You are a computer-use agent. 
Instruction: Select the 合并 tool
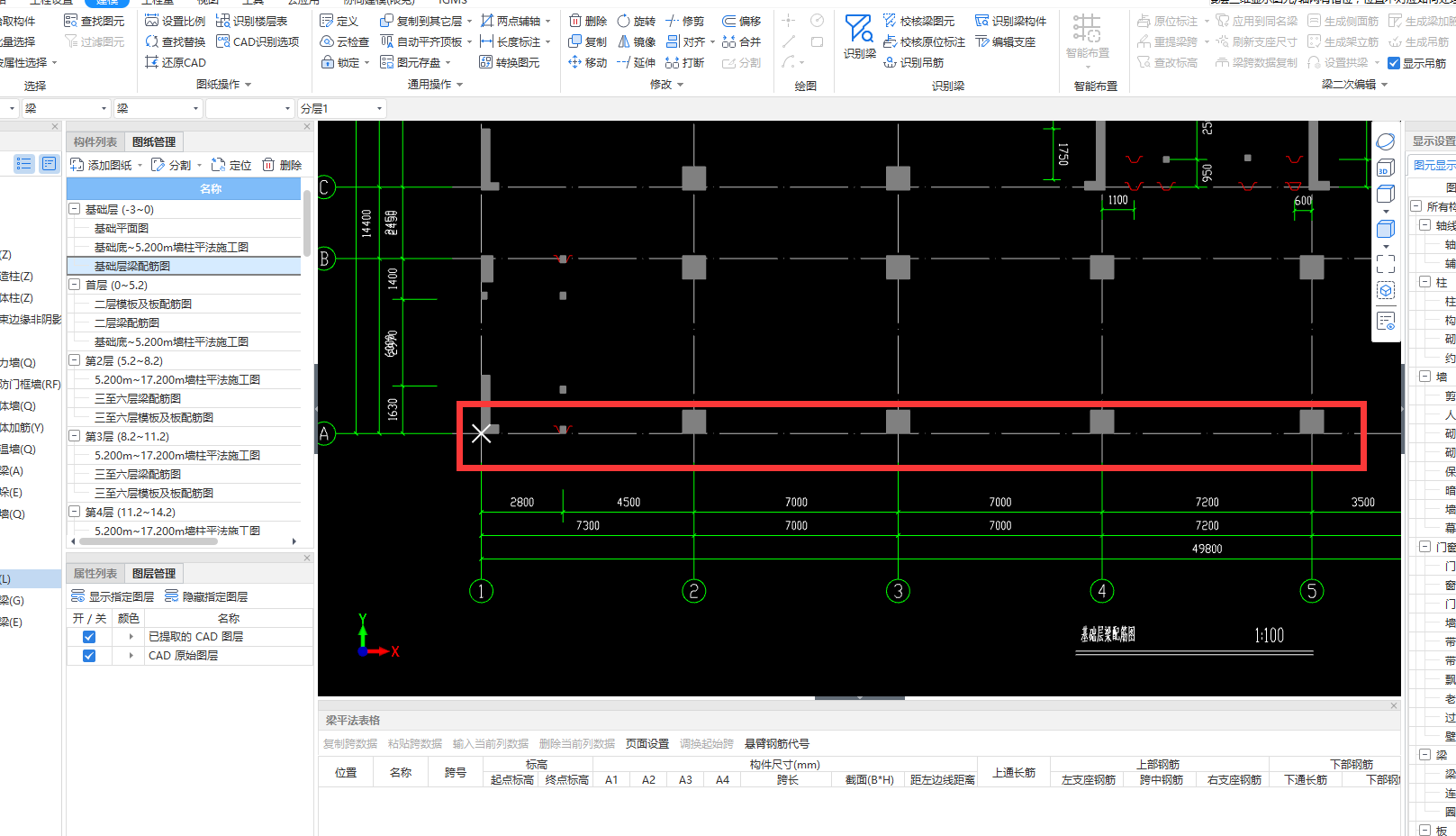(741, 41)
